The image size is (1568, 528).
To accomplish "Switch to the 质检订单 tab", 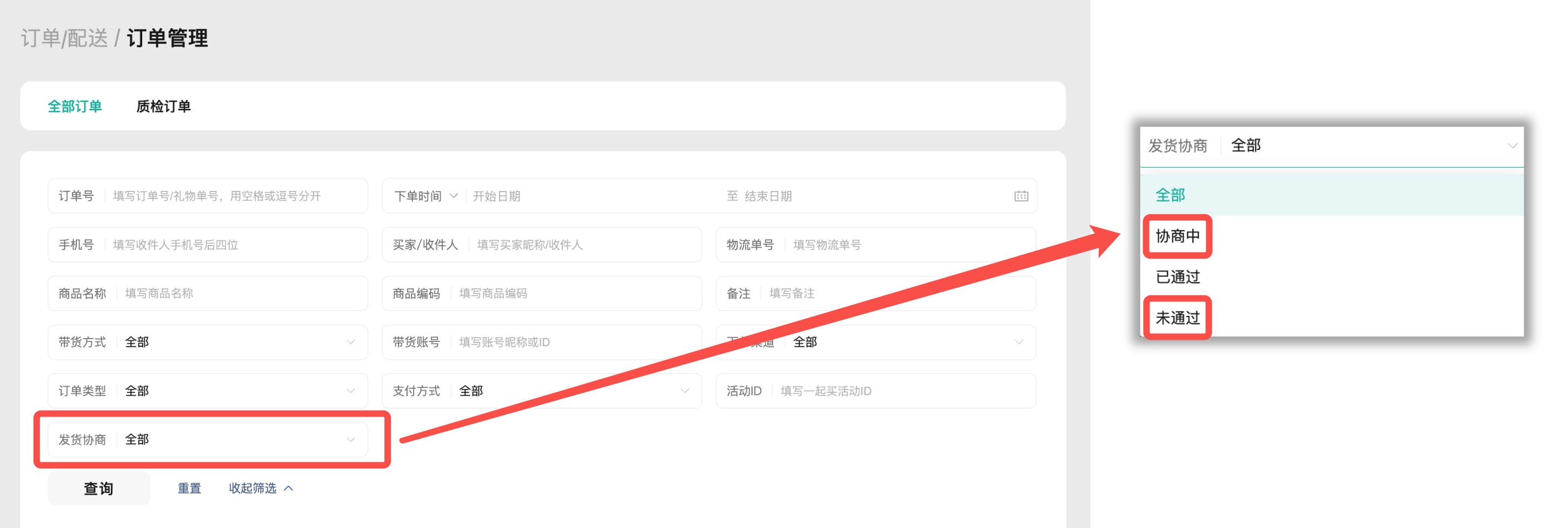I will [163, 107].
